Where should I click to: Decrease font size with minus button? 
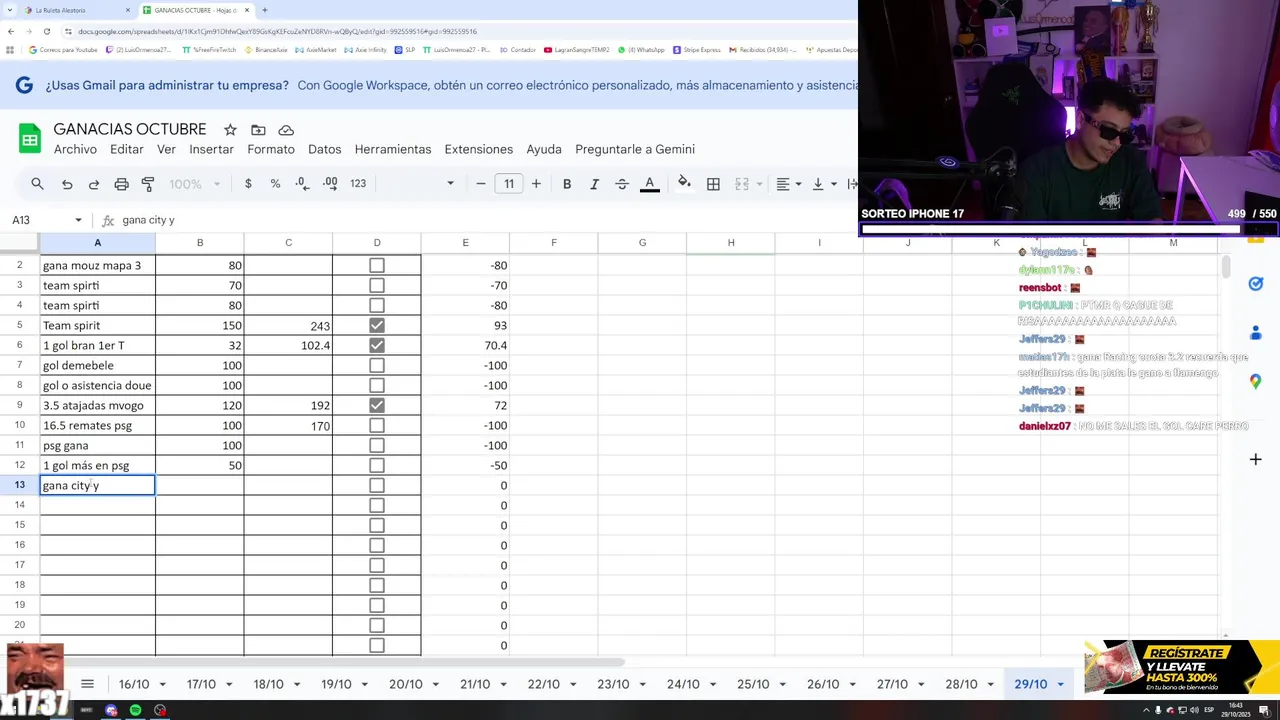tap(481, 184)
